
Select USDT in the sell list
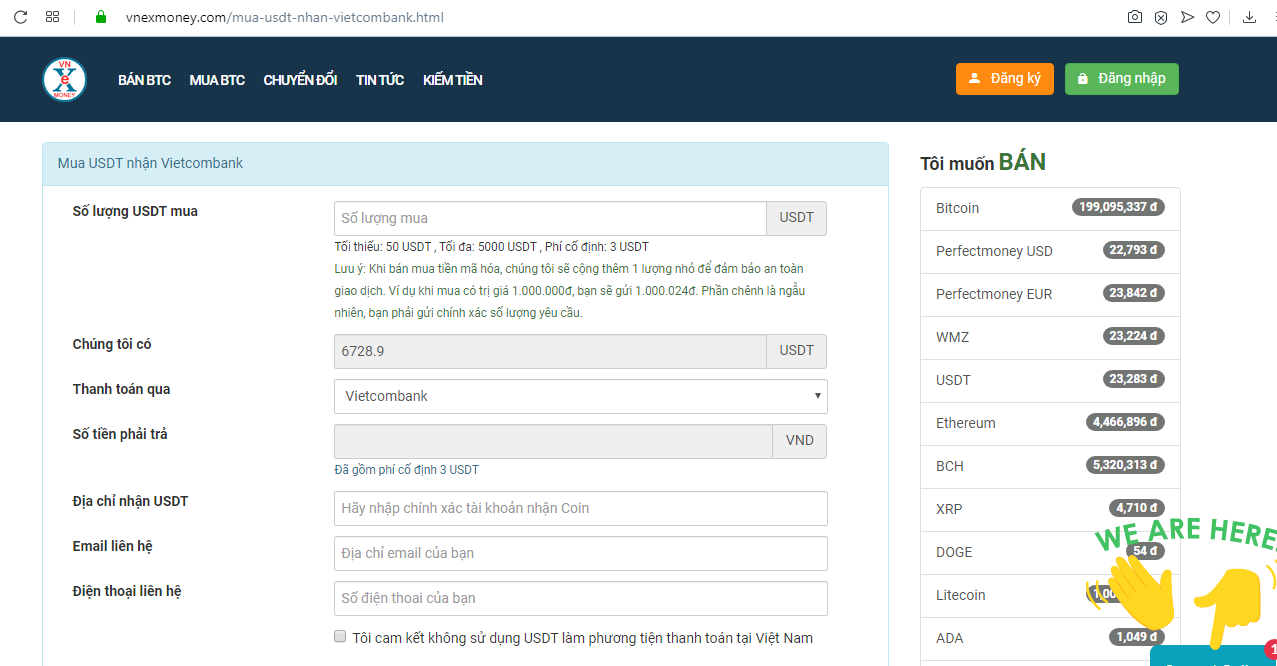1050,380
